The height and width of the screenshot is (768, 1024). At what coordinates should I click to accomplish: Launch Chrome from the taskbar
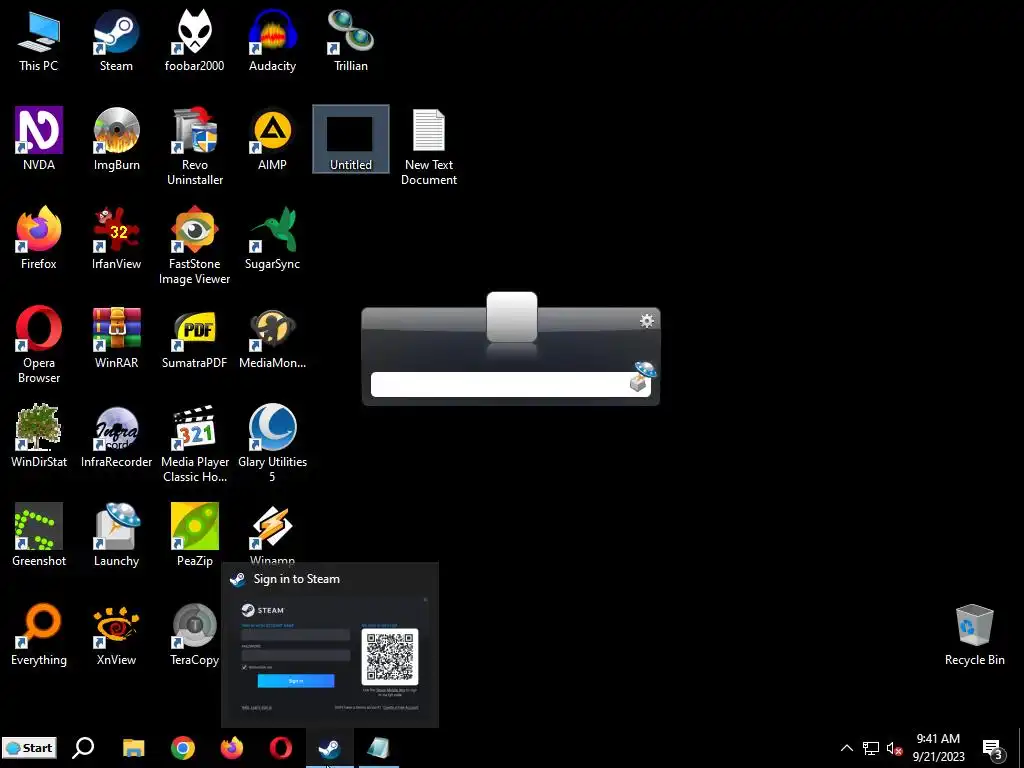point(183,748)
